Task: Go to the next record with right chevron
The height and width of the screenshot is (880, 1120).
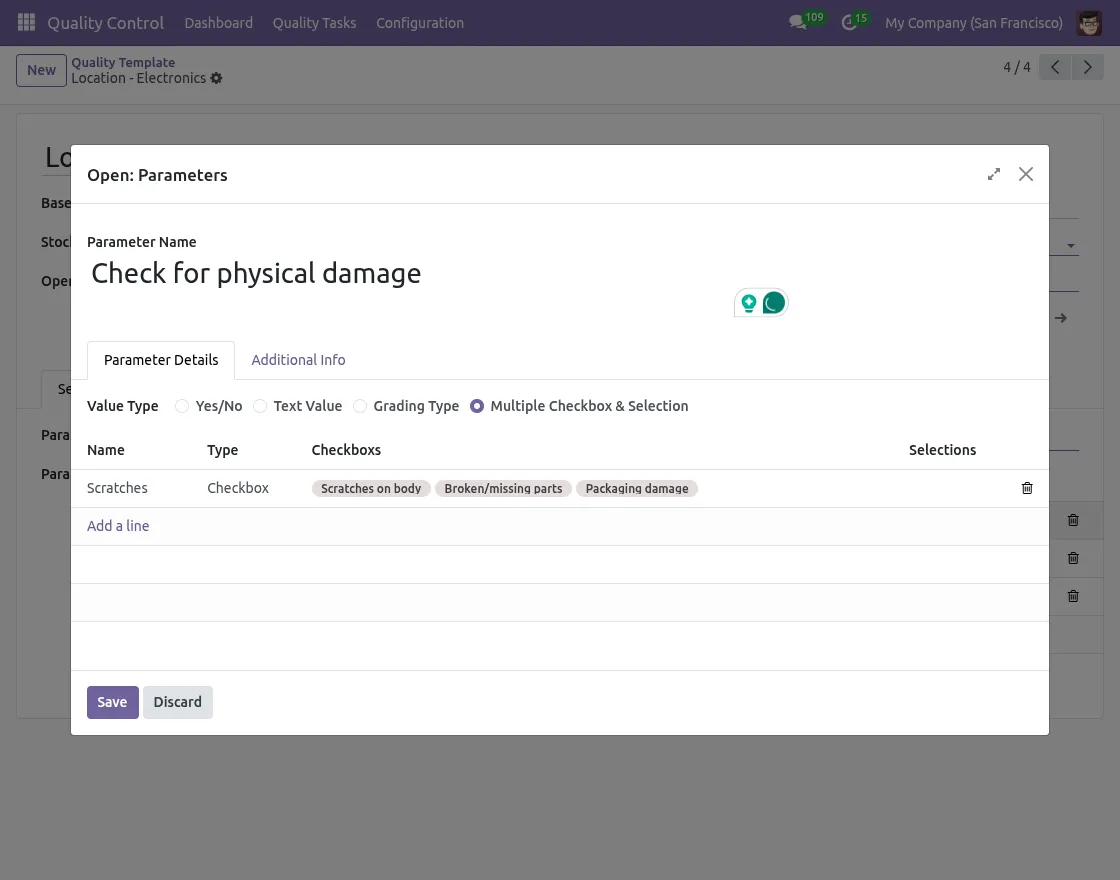Action: point(1088,67)
